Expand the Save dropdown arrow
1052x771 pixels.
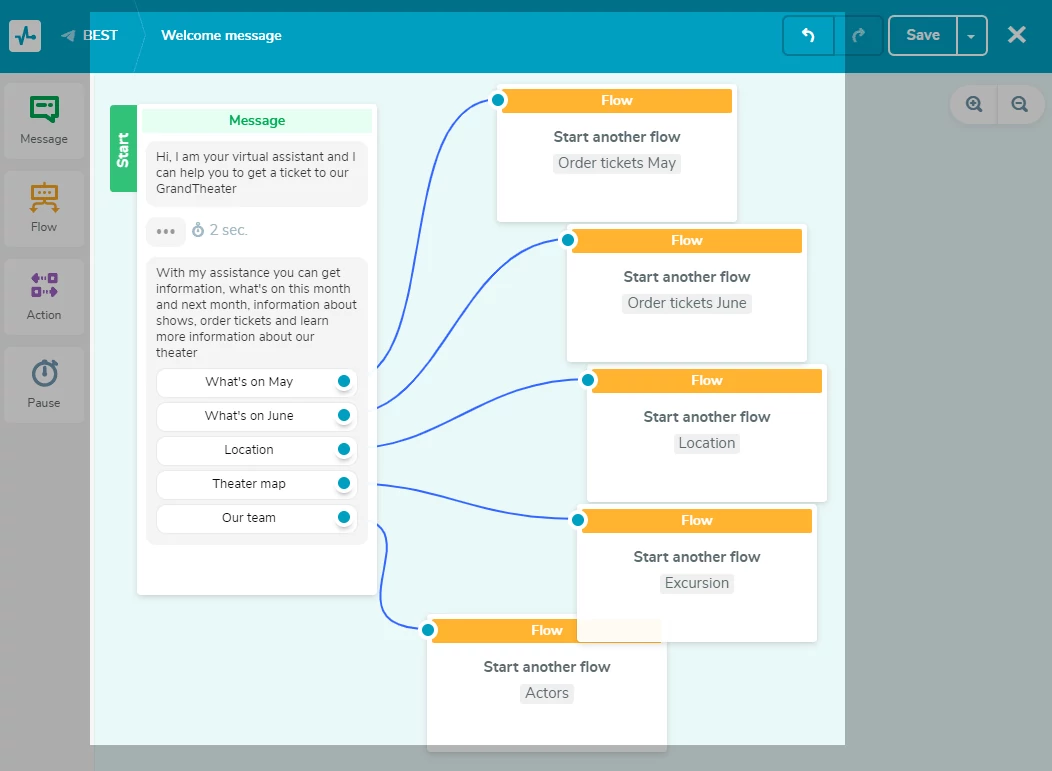pyautogui.click(x=971, y=36)
